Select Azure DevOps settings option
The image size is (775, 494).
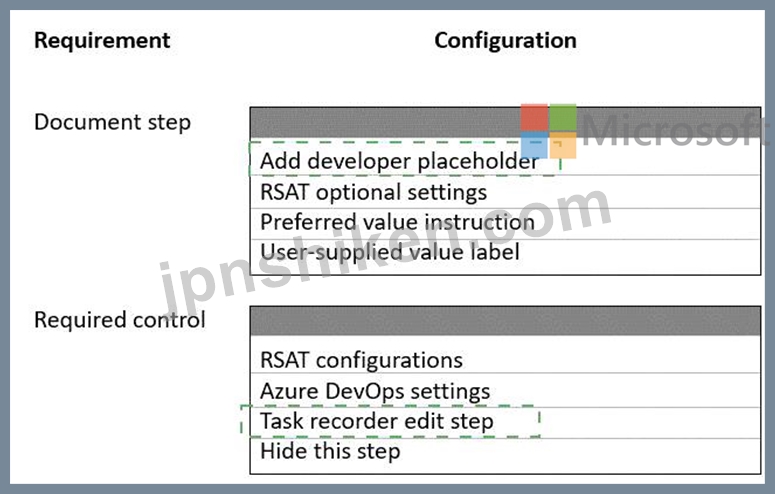pyautogui.click(x=505, y=390)
